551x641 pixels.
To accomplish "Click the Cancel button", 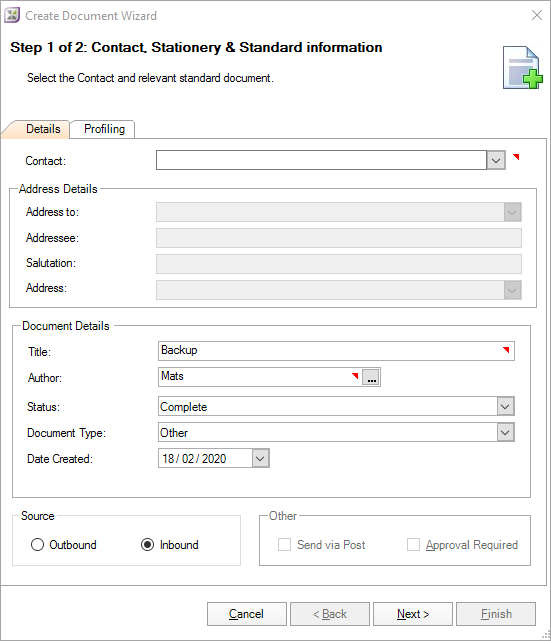I will (246, 614).
